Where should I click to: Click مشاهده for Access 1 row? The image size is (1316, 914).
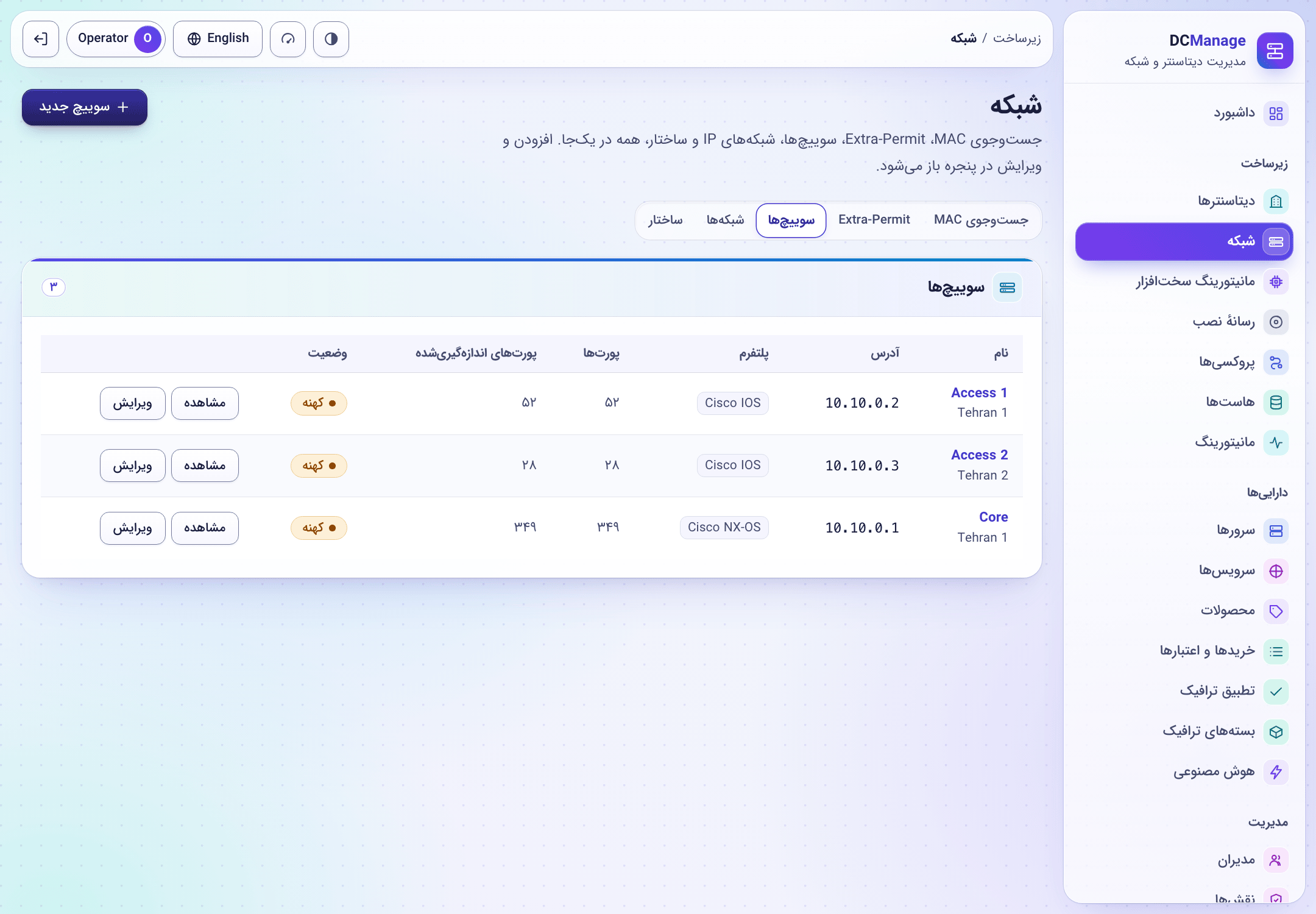tap(205, 403)
